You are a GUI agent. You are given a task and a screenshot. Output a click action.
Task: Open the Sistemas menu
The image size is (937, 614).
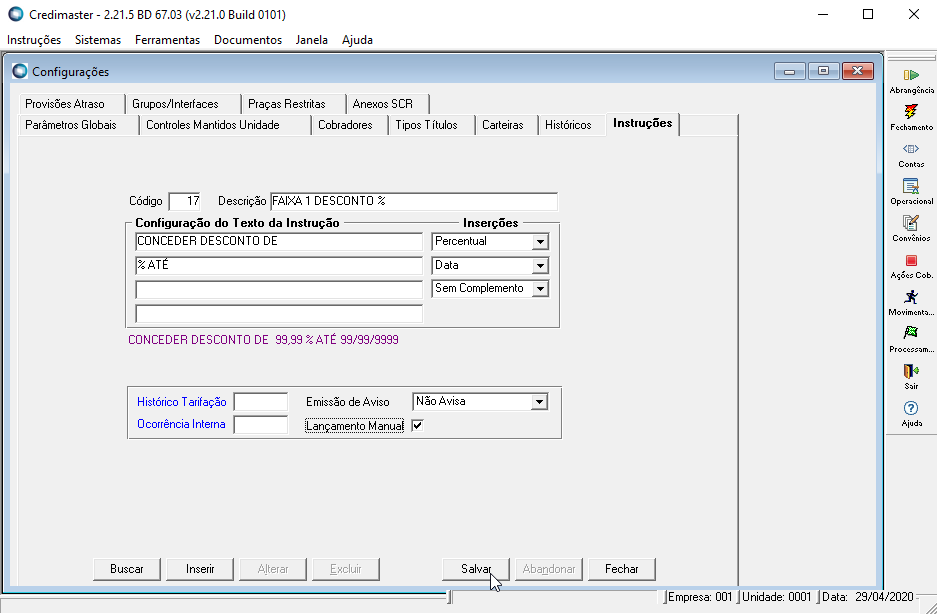coord(98,40)
